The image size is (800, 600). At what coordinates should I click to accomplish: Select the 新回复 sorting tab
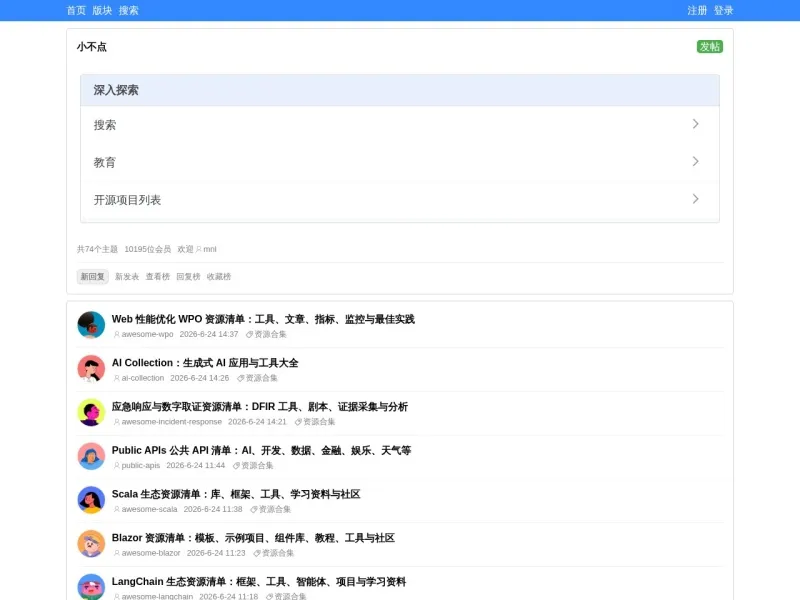pos(92,277)
